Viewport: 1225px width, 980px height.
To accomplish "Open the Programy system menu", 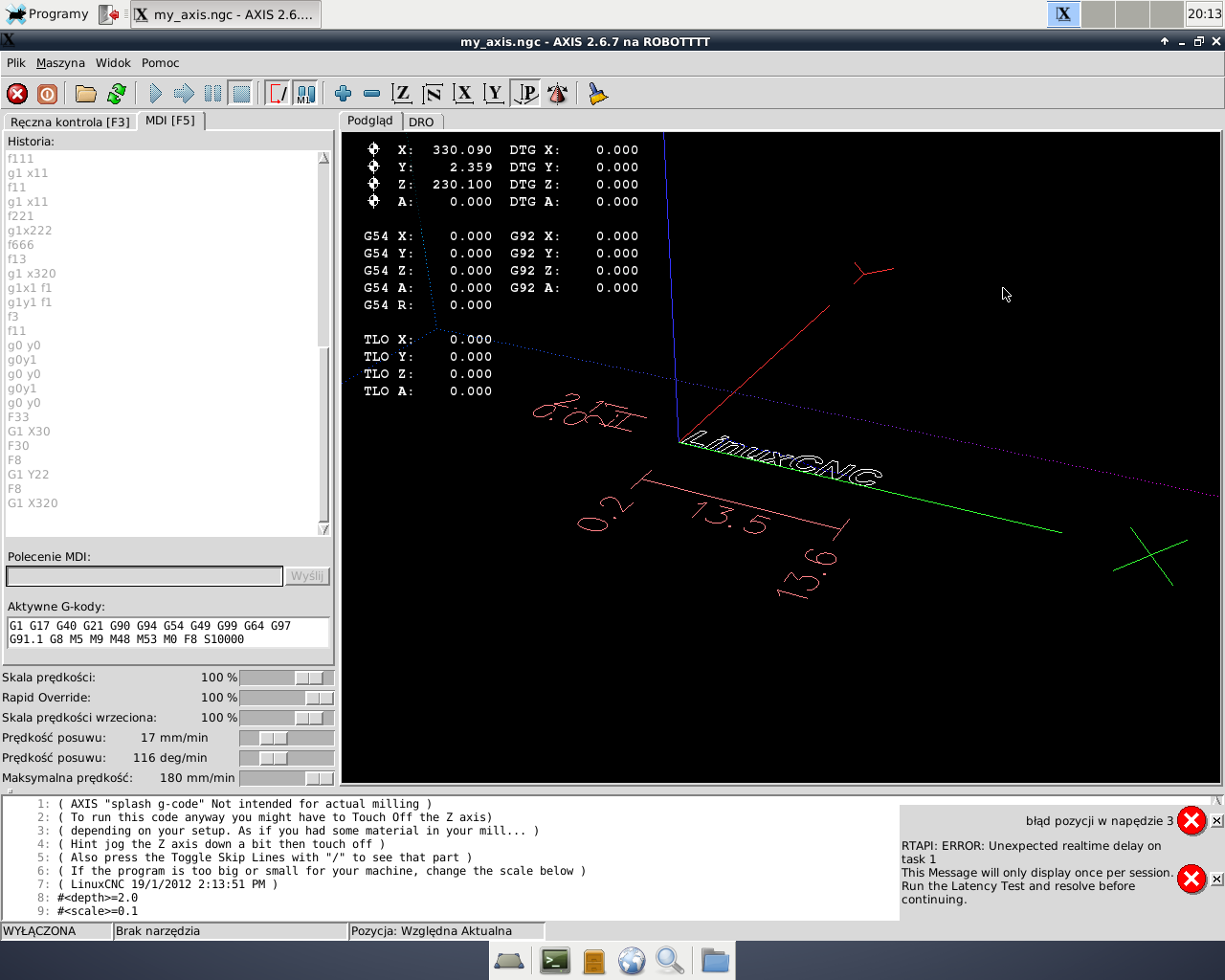I will click(47, 14).
